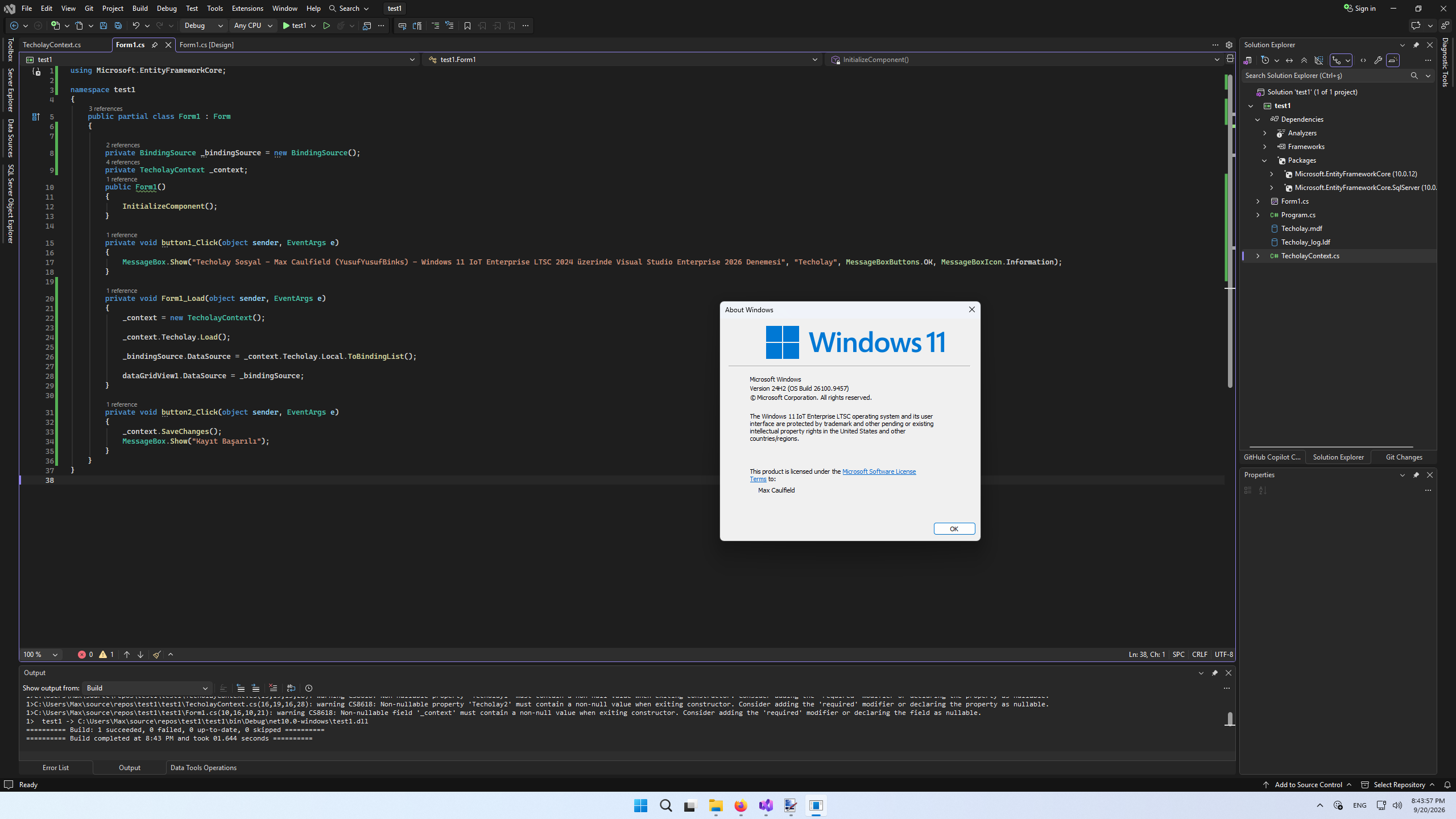
Task: Click the code cleanup broom icon
Action: pyautogui.click(x=157, y=655)
